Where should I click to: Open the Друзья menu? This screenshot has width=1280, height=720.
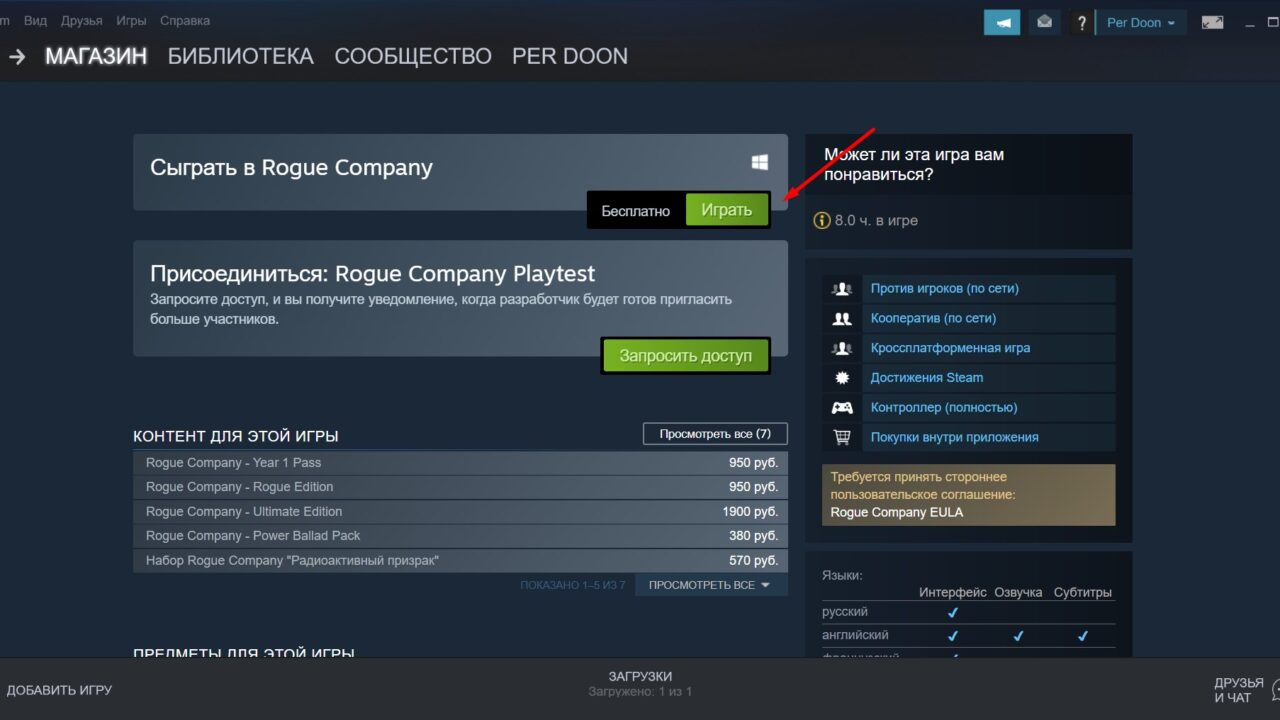(82, 20)
